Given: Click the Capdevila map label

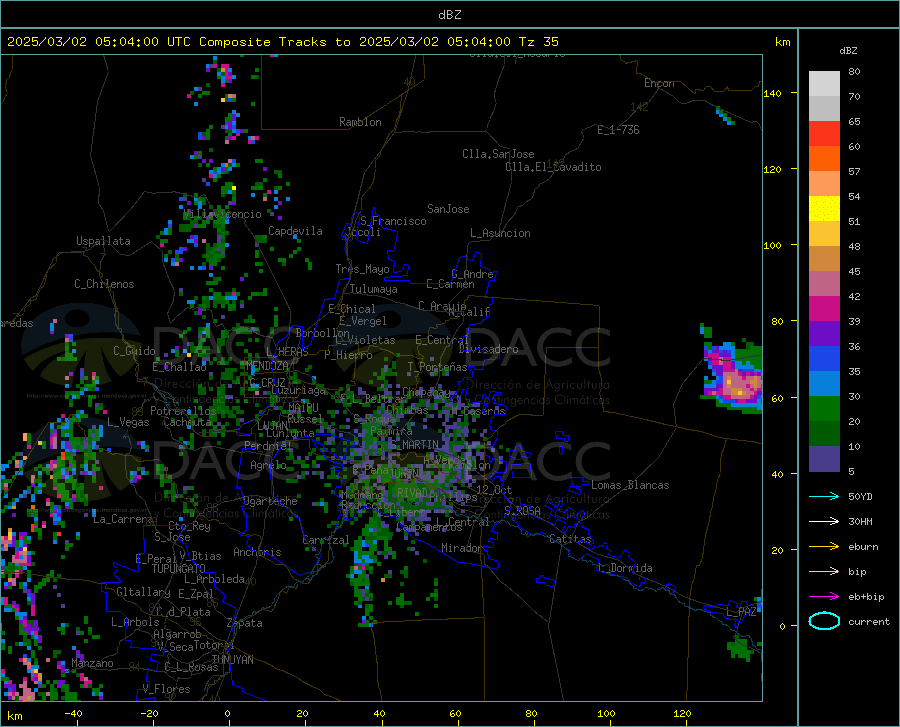Looking at the screenshot, I should tap(295, 231).
